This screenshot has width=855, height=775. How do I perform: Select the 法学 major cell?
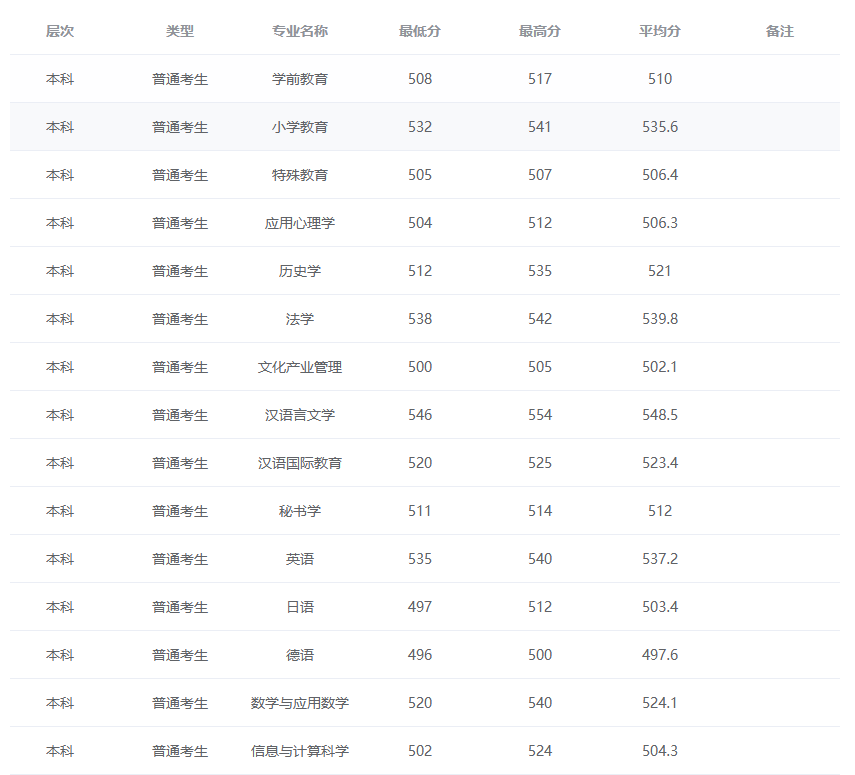coord(300,319)
